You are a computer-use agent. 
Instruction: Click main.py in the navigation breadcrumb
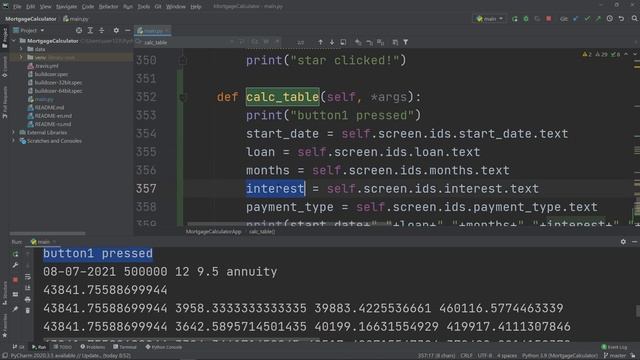pos(76,19)
